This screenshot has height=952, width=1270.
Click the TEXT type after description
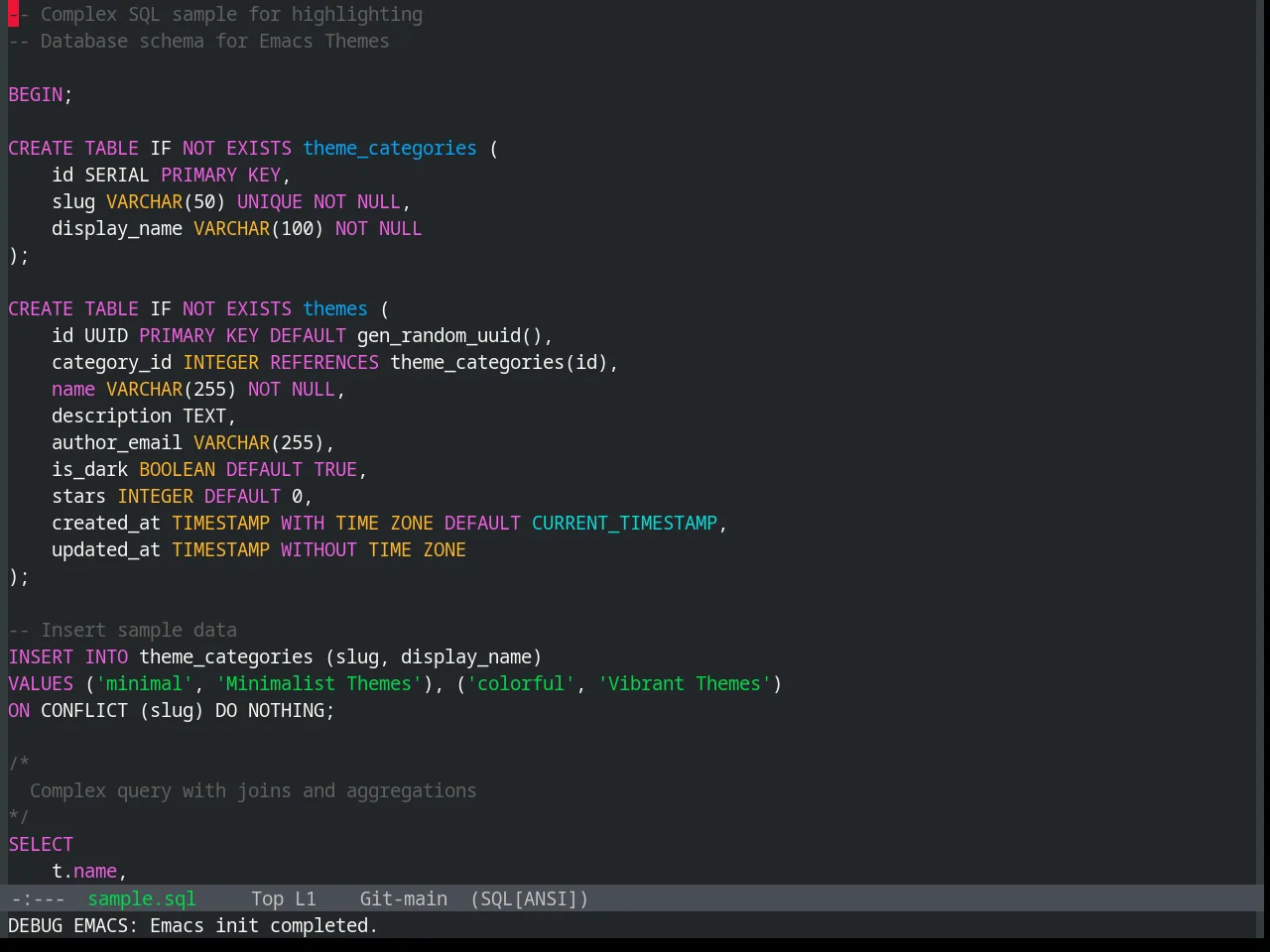[x=204, y=416]
